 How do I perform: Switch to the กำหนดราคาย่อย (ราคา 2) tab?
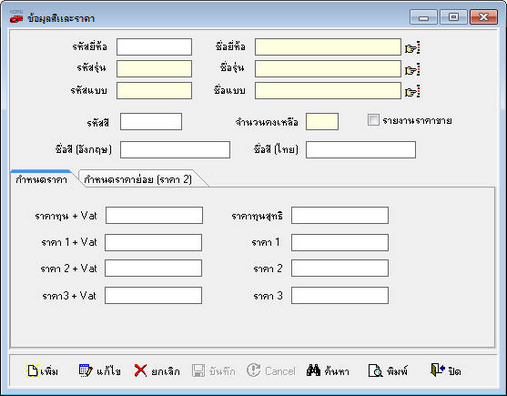coord(138,179)
